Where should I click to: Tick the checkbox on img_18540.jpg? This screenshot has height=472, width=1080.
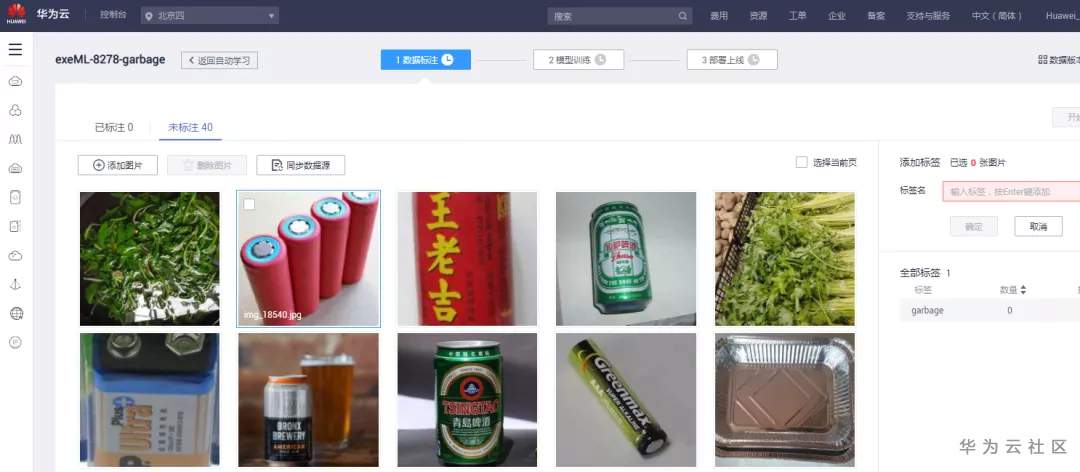coord(249,204)
